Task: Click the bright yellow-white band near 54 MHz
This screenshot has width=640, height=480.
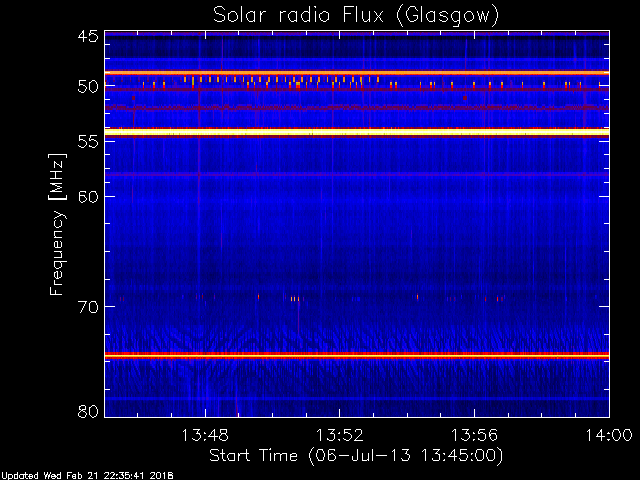Action: [x=357, y=132]
